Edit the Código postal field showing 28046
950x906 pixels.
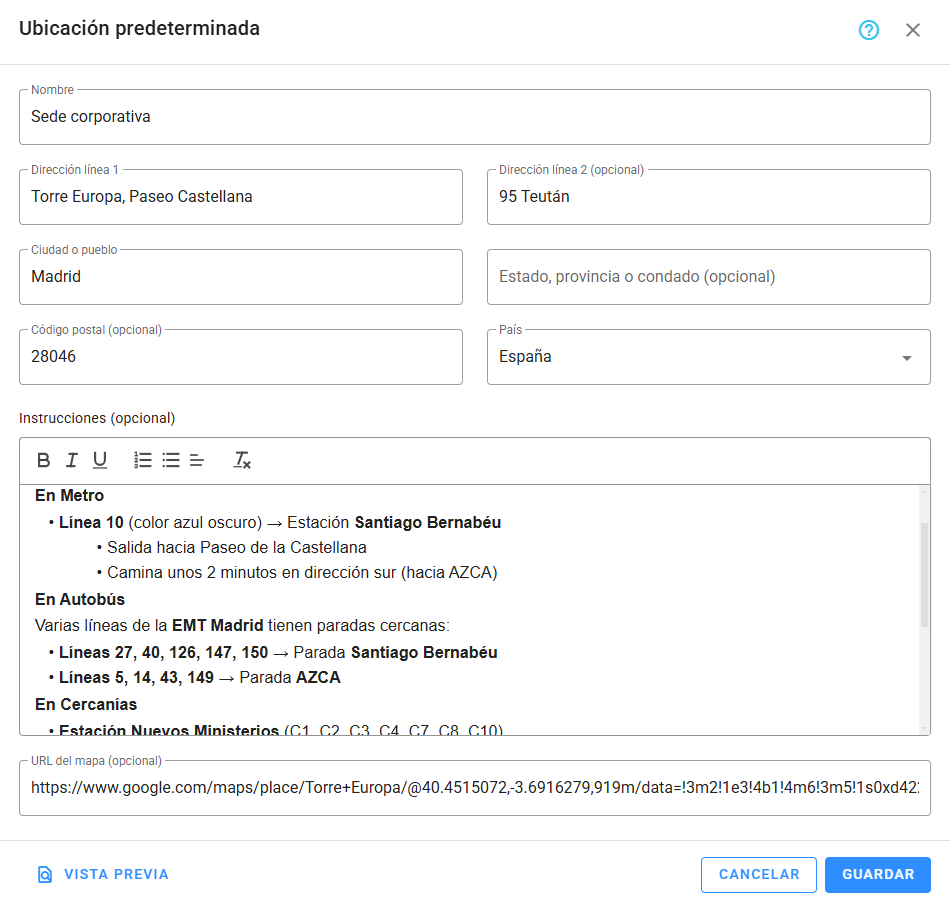click(x=240, y=357)
